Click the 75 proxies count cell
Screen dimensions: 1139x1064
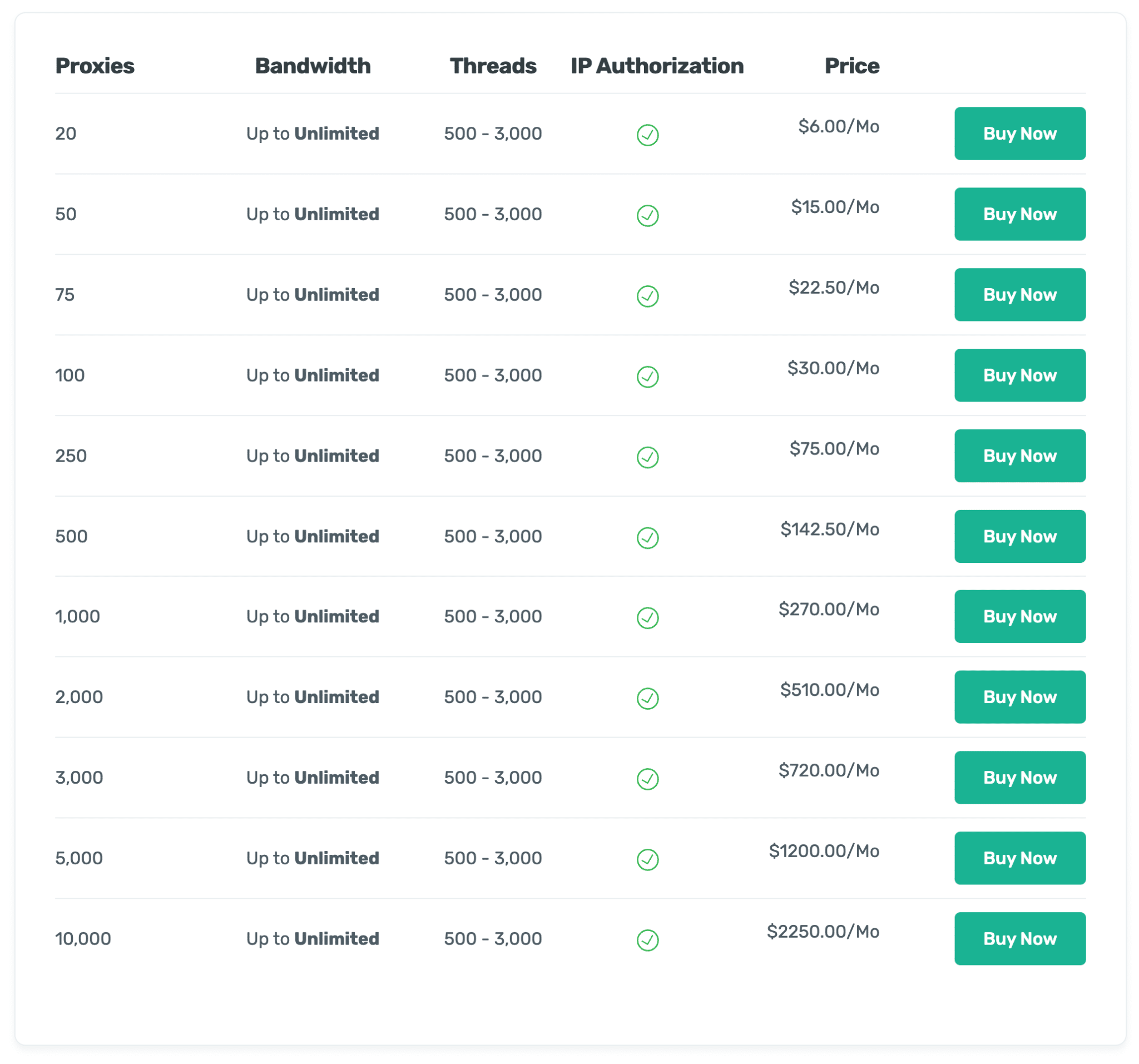tap(65, 295)
